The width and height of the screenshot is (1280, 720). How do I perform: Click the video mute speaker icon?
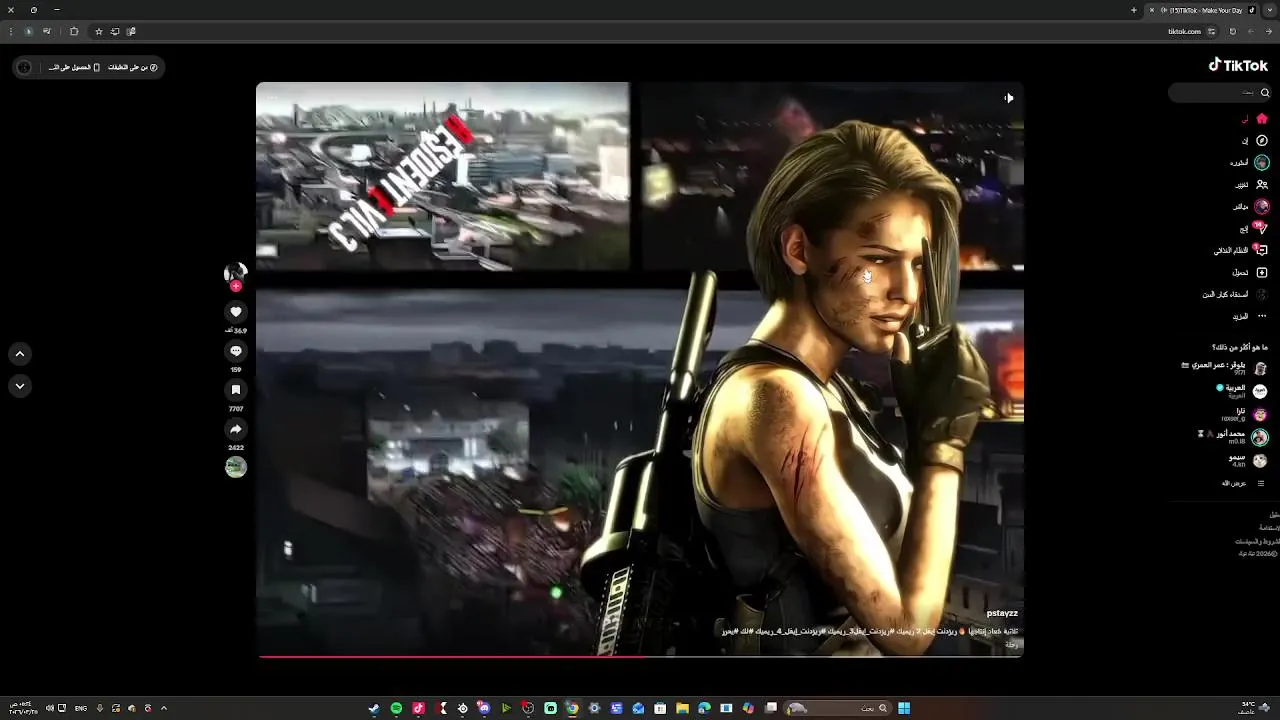pos(1009,98)
